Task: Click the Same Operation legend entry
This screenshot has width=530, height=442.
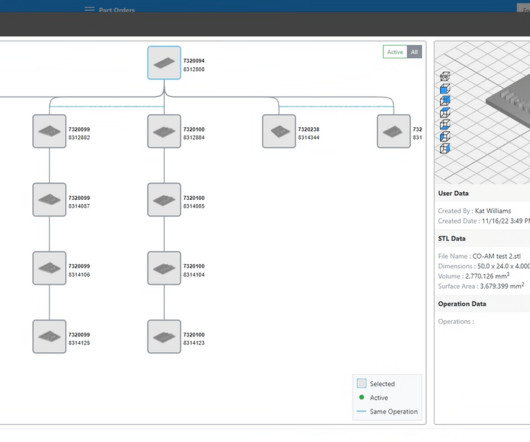Action: [x=387, y=412]
